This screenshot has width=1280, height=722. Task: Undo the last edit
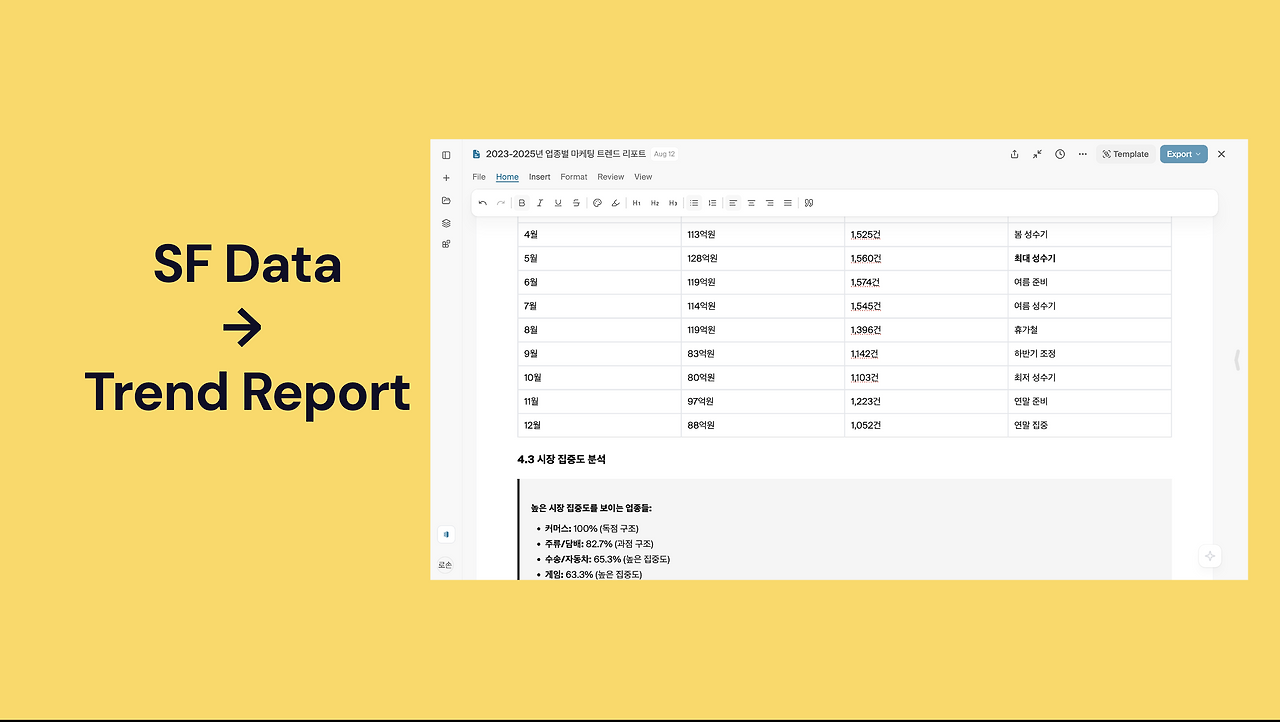click(x=483, y=203)
